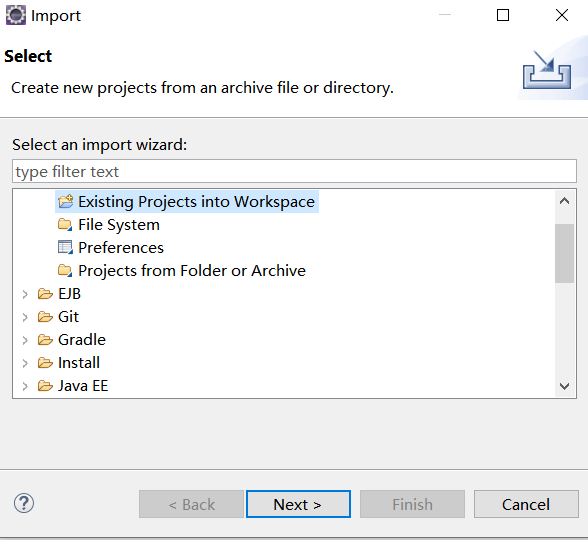
Task: Click the Cancel button
Action: pos(526,504)
